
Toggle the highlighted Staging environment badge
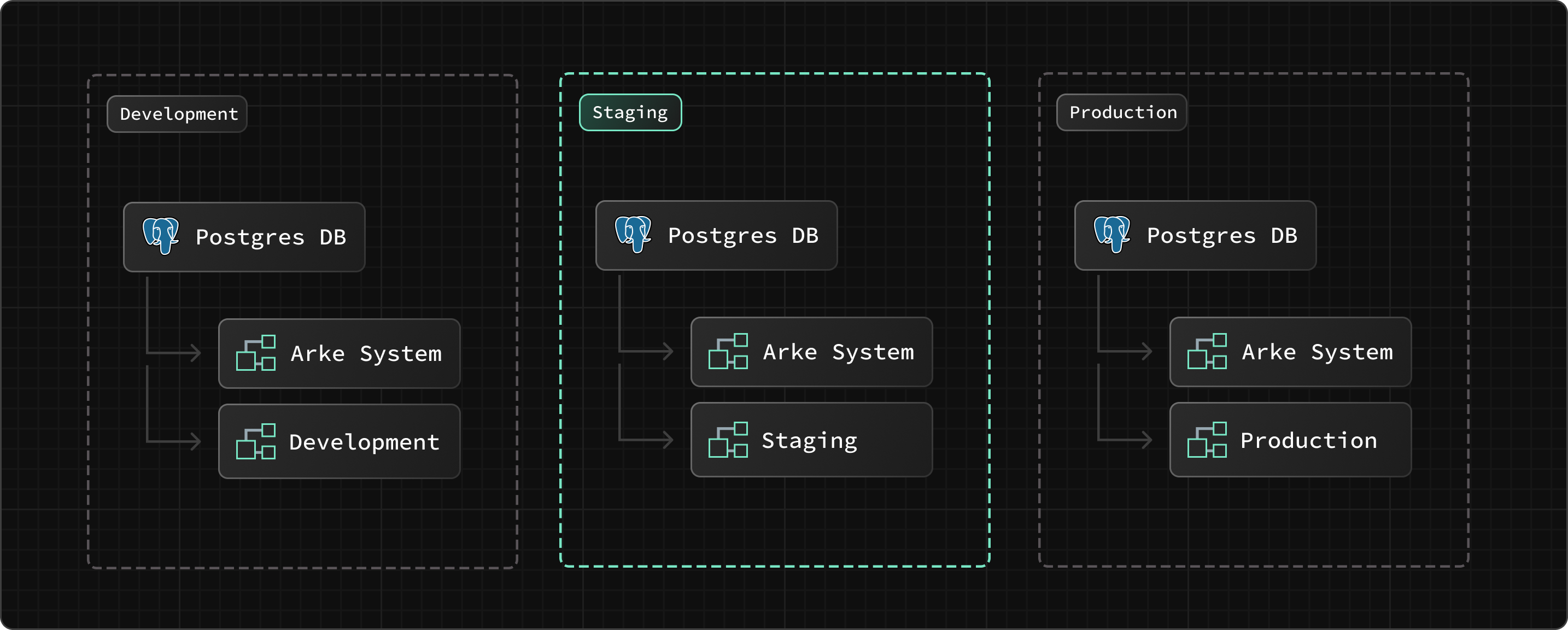629,112
